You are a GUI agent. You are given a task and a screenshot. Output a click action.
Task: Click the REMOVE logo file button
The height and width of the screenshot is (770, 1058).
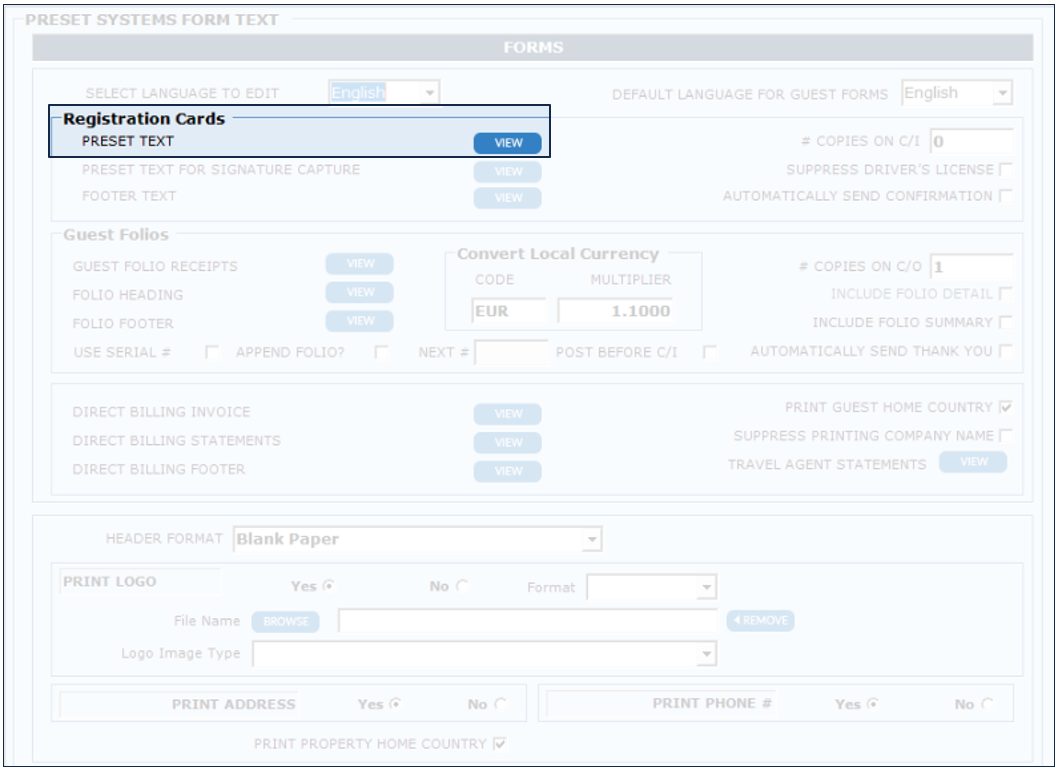760,621
